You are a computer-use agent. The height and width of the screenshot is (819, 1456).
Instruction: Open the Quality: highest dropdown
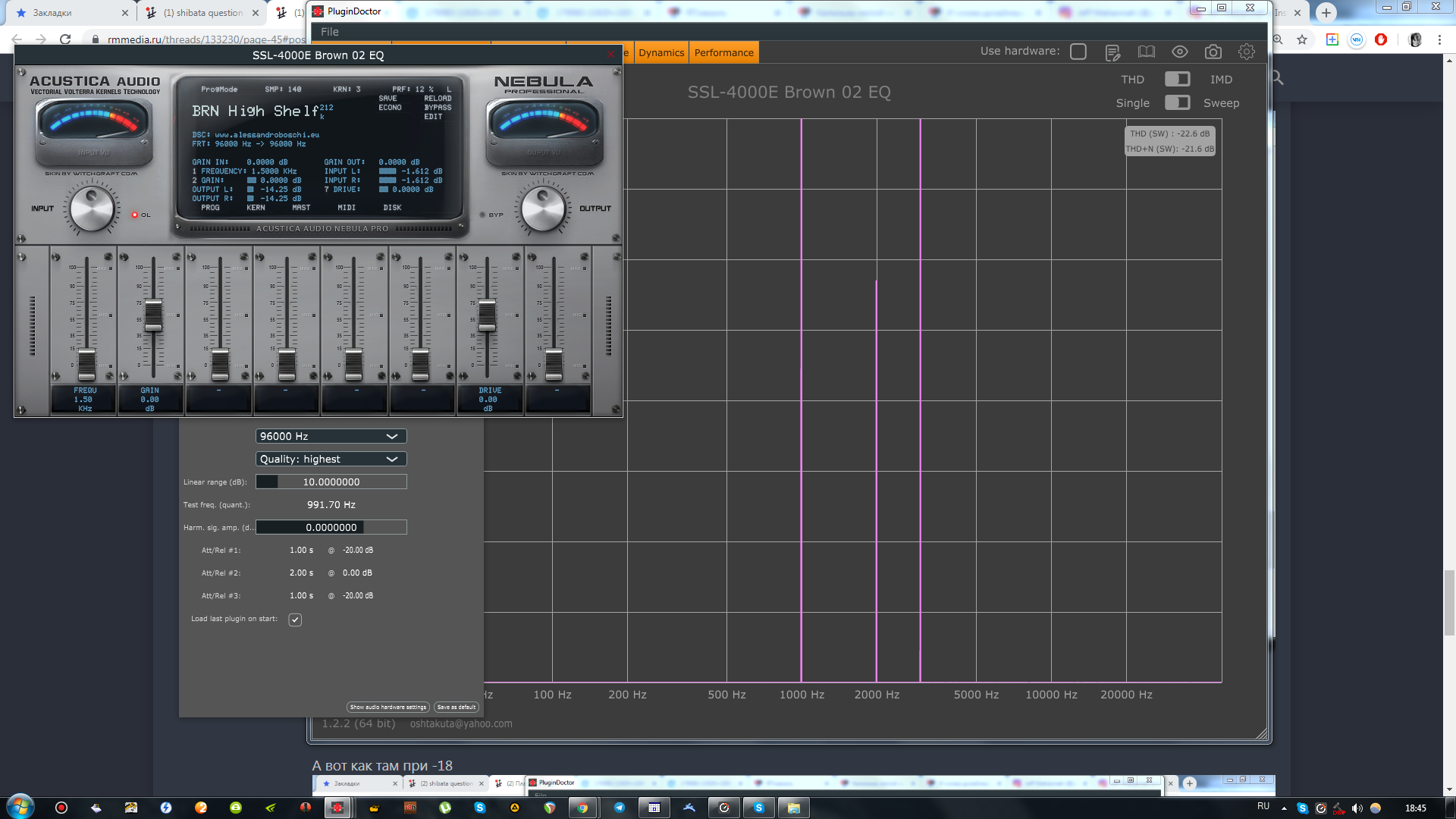[x=331, y=459]
